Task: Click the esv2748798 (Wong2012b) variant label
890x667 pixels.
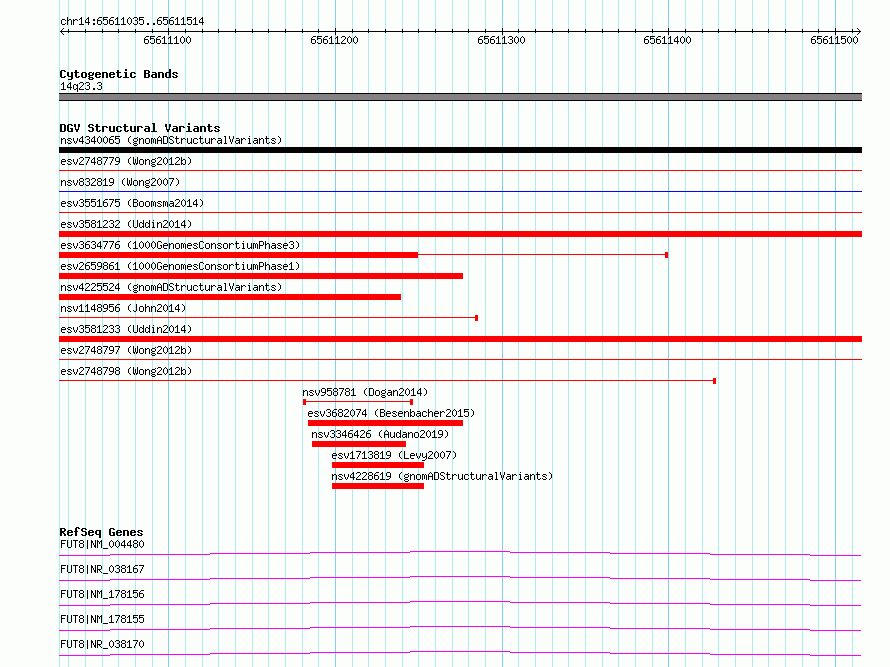Action: click(x=126, y=371)
